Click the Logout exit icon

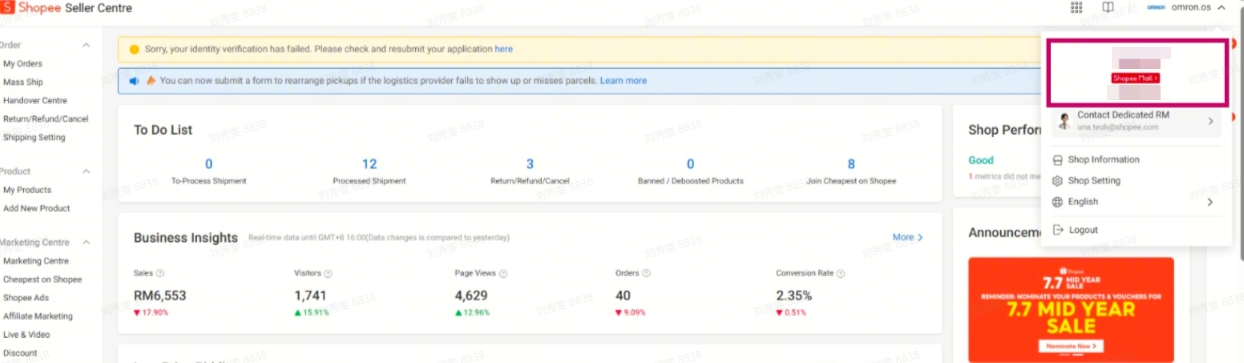[1058, 230]
